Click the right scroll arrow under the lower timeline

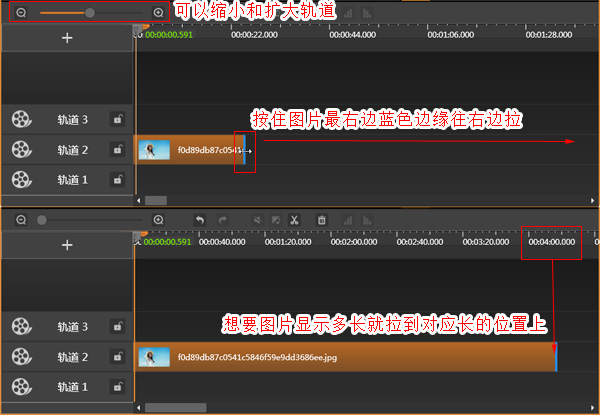(x=592, y=408)
